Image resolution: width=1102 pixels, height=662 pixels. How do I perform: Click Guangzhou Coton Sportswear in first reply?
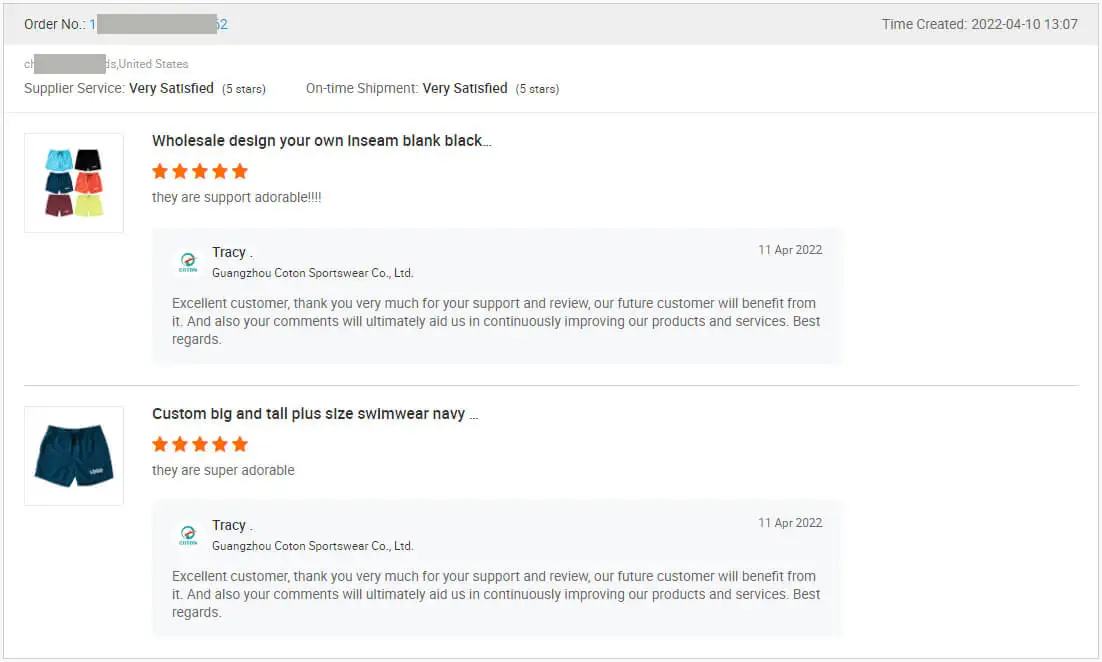coord(312,273)
